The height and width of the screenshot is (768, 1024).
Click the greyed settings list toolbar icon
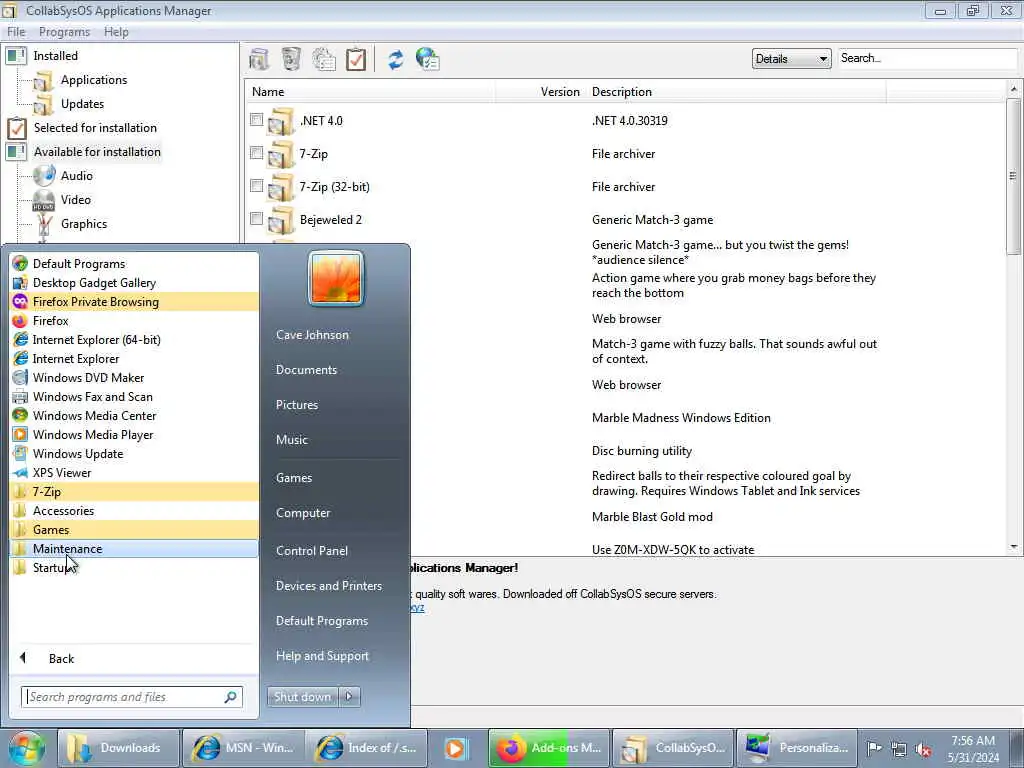pos(324,59)
